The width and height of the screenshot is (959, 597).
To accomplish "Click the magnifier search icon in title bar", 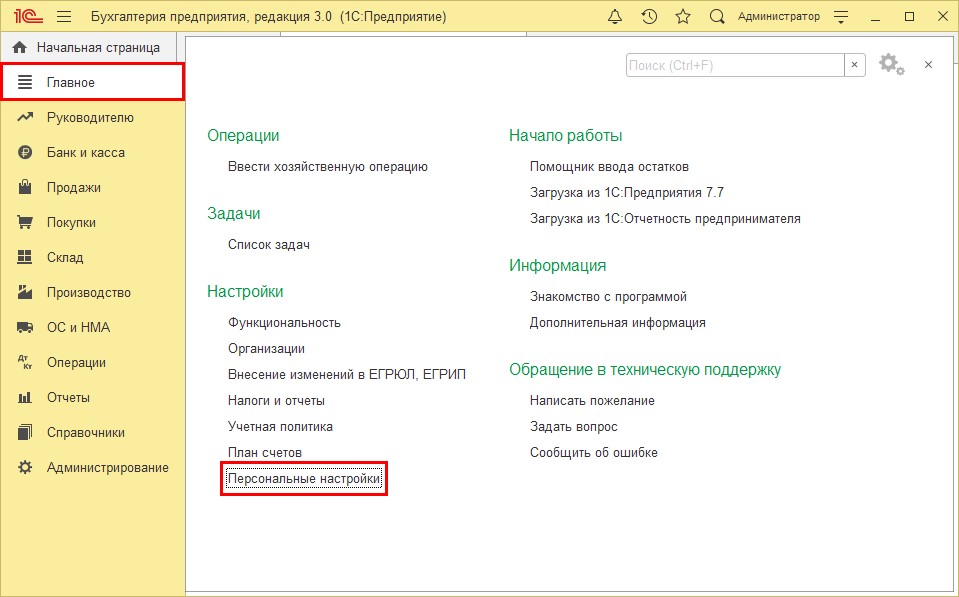I will (x=717, y=17).
